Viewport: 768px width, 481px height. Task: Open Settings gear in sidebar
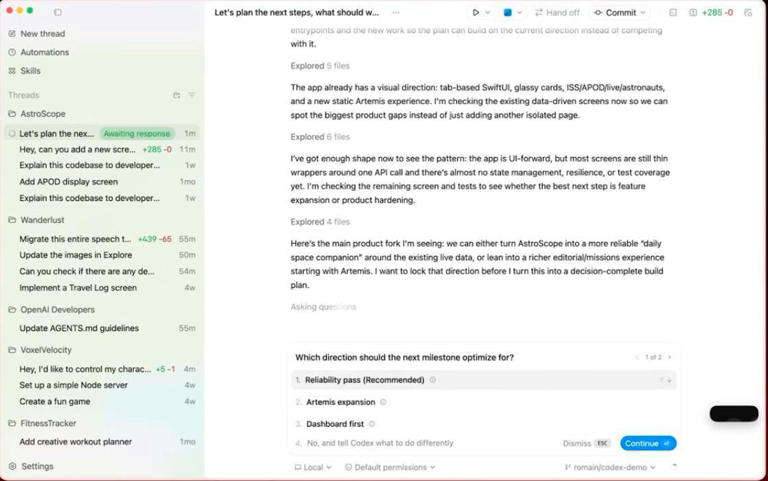coord(37,466)
